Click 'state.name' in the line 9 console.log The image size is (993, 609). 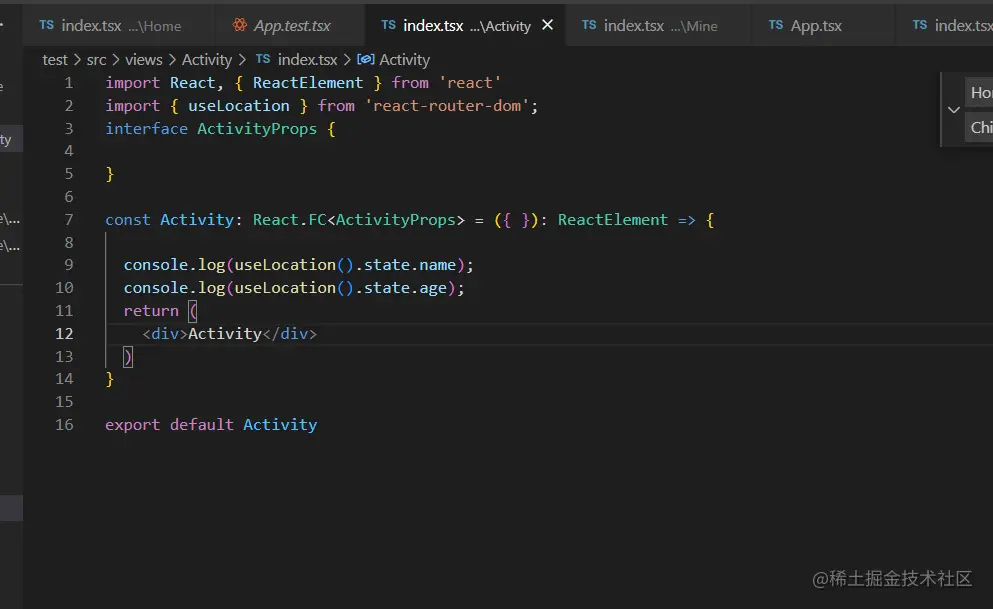pos(410,265)
